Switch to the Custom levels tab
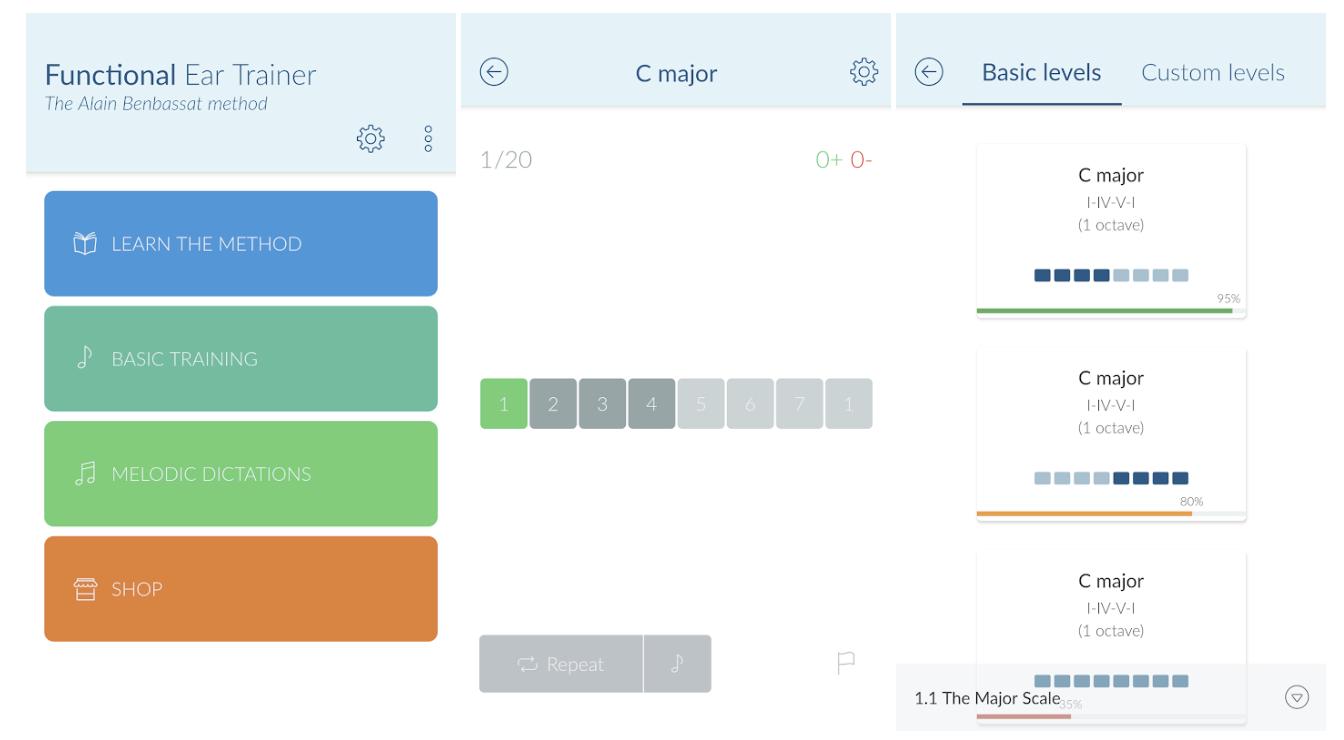Screen dimensions: 1344x740 1212,73
